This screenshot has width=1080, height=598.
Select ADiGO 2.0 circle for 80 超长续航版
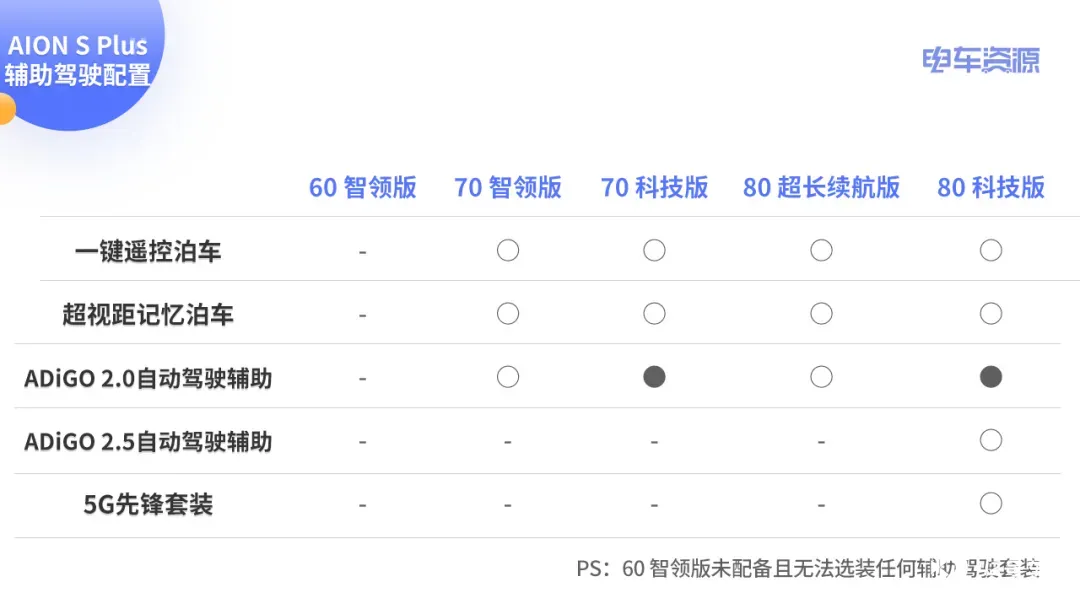[x=821, y=377]
